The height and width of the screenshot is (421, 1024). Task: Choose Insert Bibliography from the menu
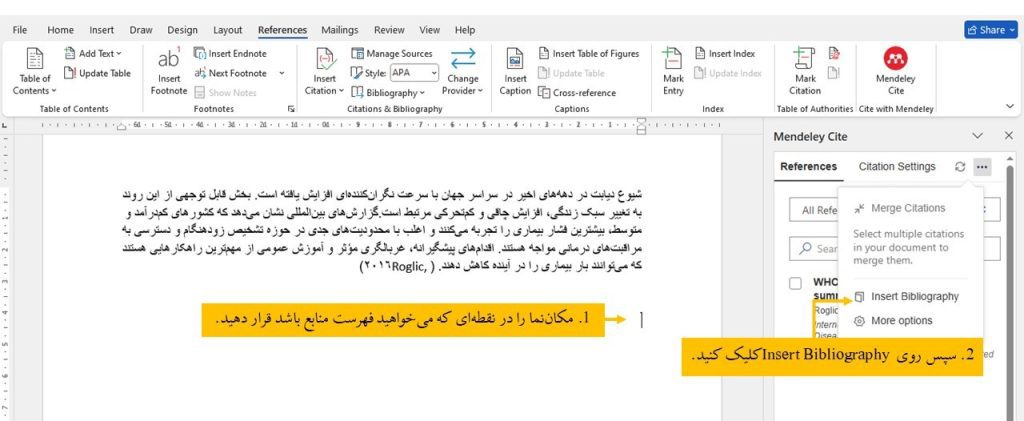908,296
